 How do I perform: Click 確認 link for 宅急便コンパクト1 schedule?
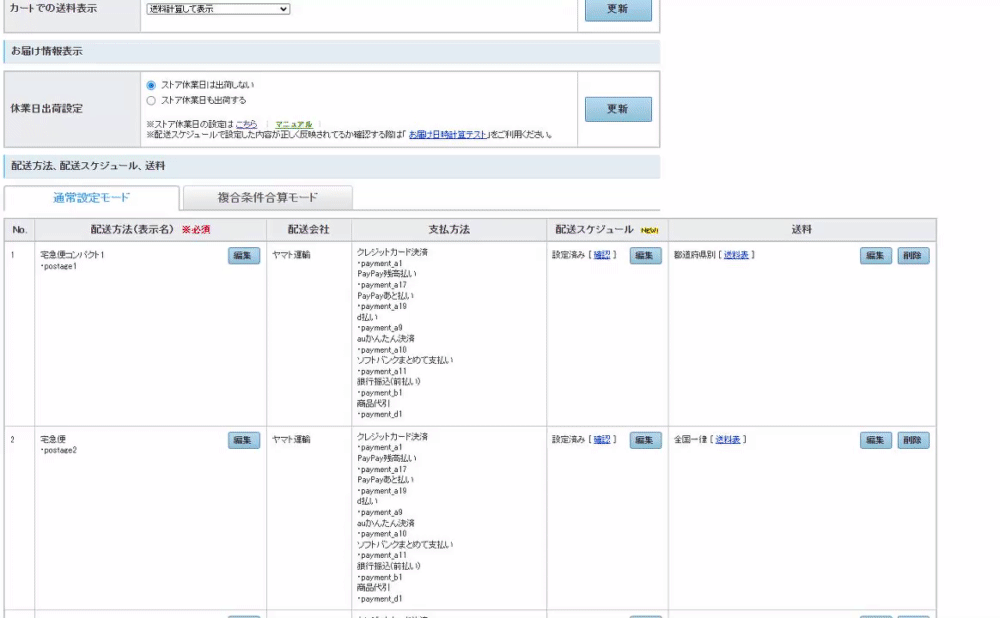[601, 256]
